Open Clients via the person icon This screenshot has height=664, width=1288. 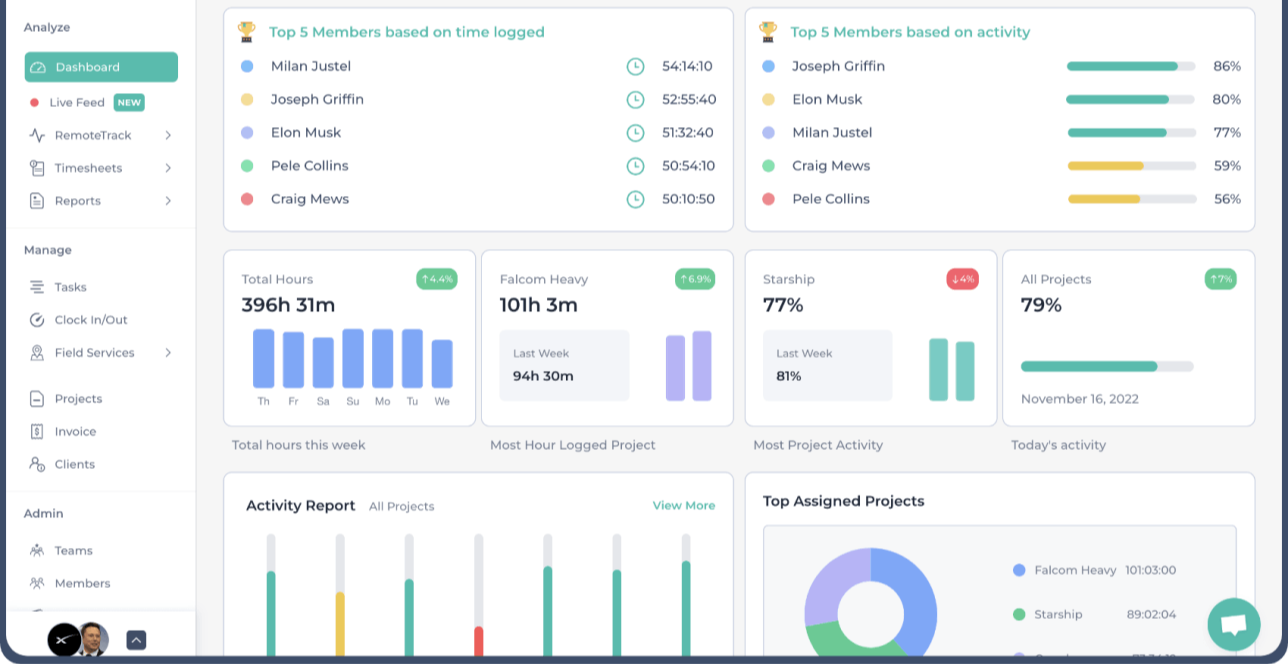36,464
